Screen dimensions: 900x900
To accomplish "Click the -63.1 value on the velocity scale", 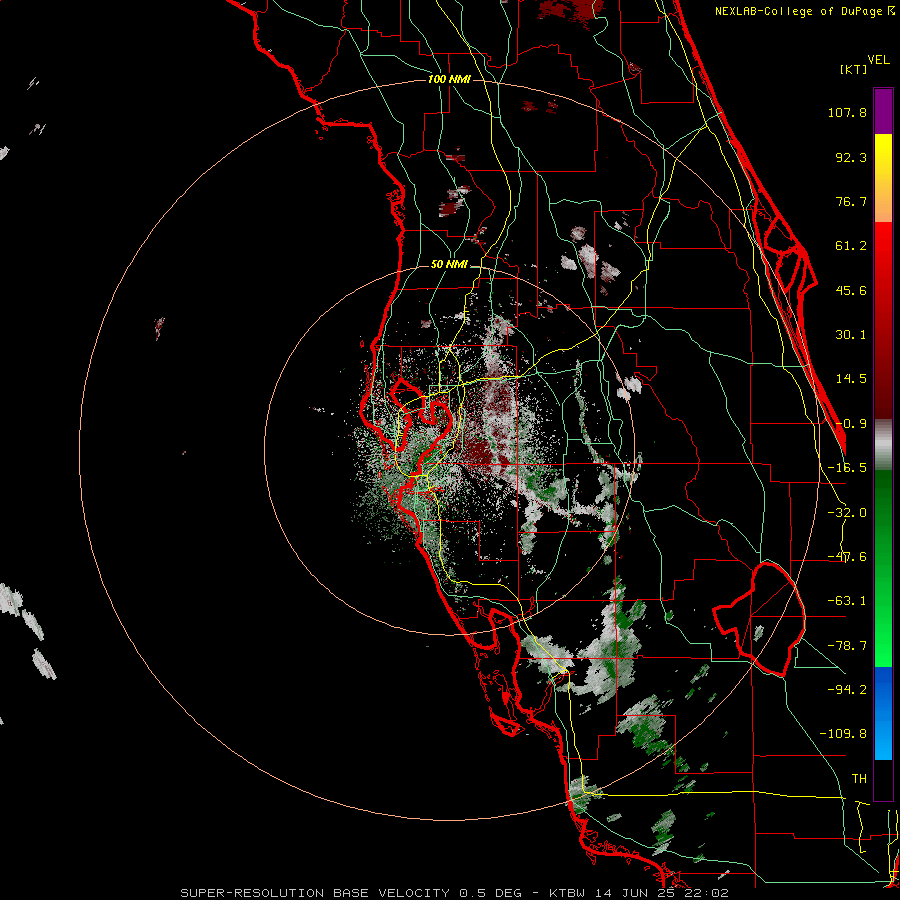I will [847, 601].
